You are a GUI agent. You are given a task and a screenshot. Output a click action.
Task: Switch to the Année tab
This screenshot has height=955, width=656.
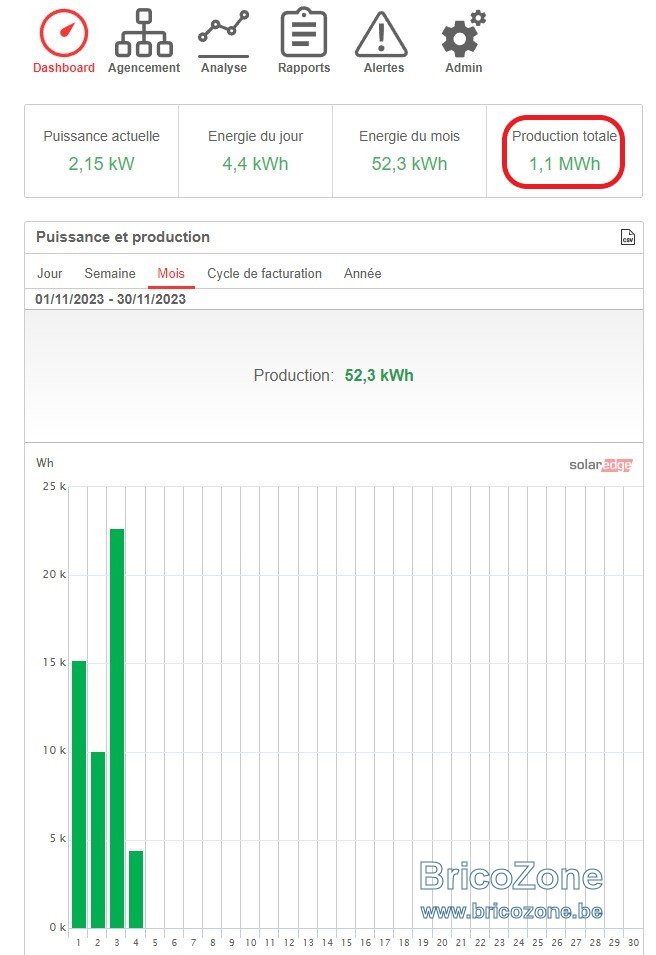click(x=362, y=273)
